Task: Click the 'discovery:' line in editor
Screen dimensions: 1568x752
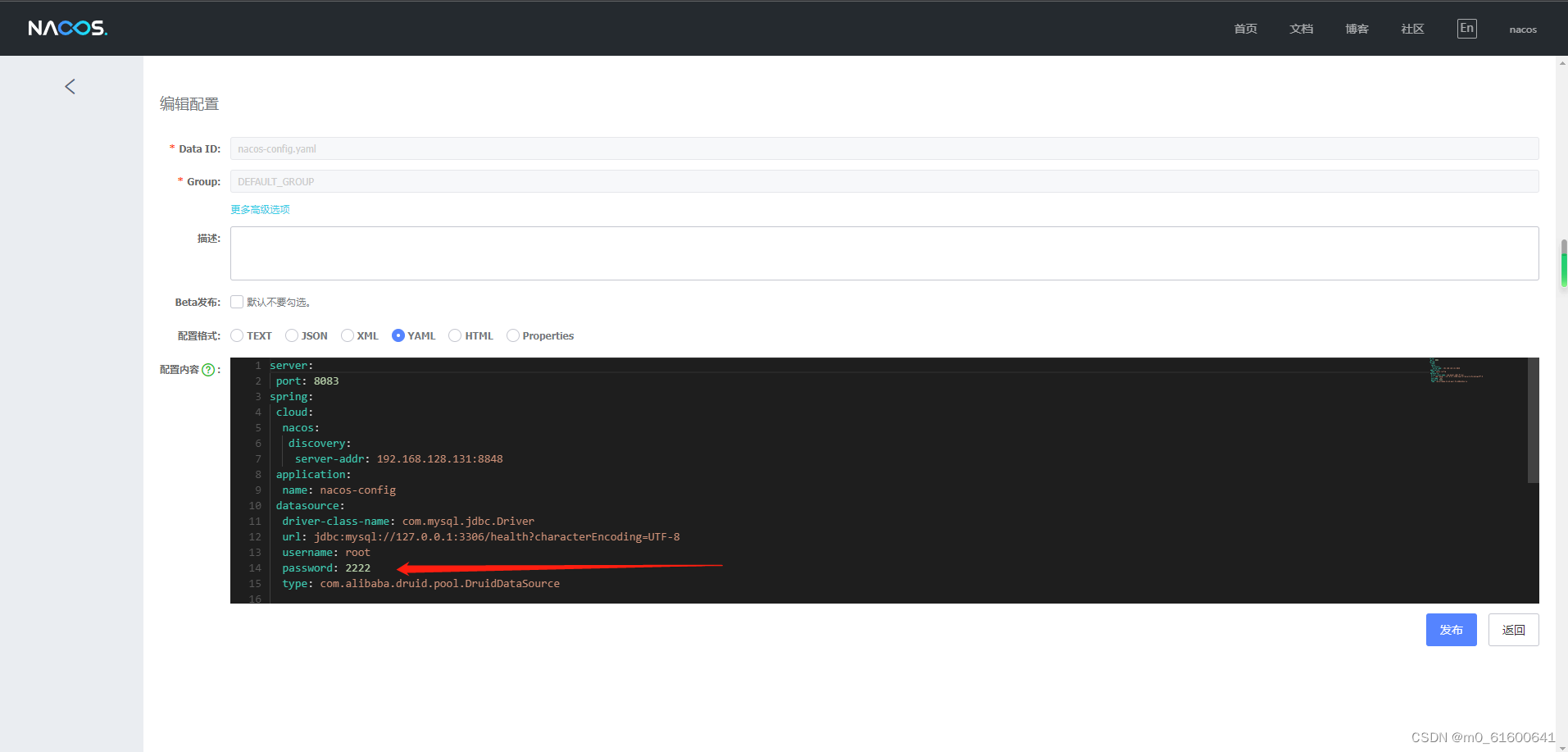Action: click(320, 444)
